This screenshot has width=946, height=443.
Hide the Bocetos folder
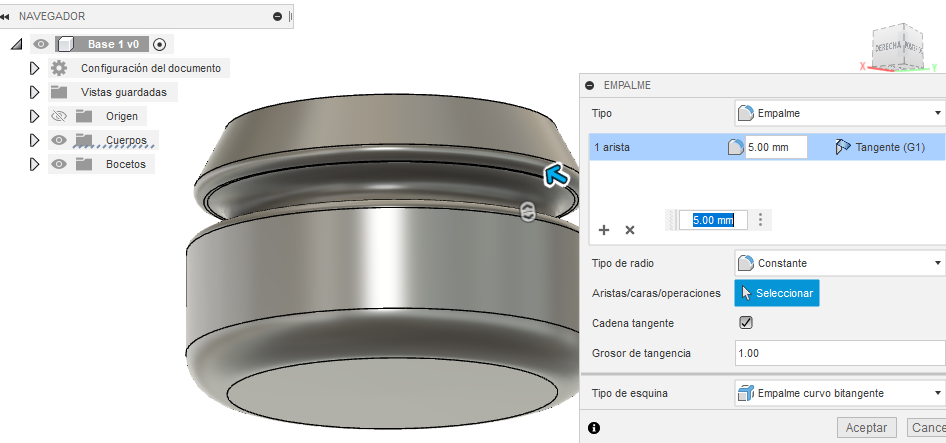coord(59,164)
